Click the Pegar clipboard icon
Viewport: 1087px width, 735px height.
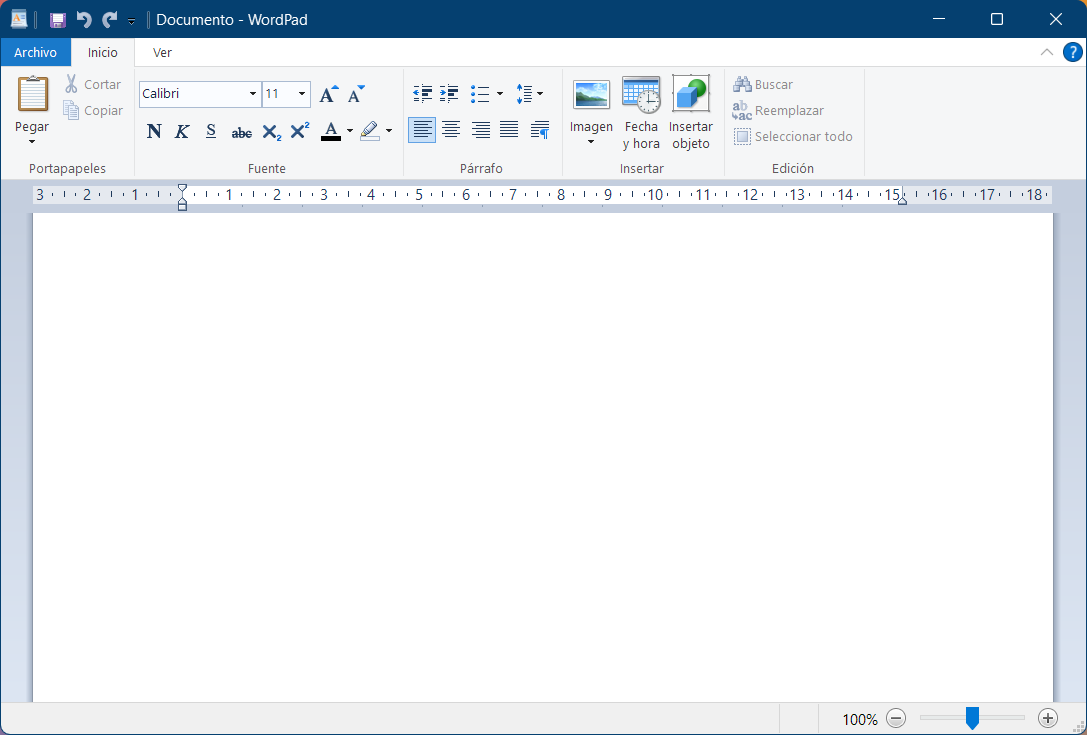(32, 94)
